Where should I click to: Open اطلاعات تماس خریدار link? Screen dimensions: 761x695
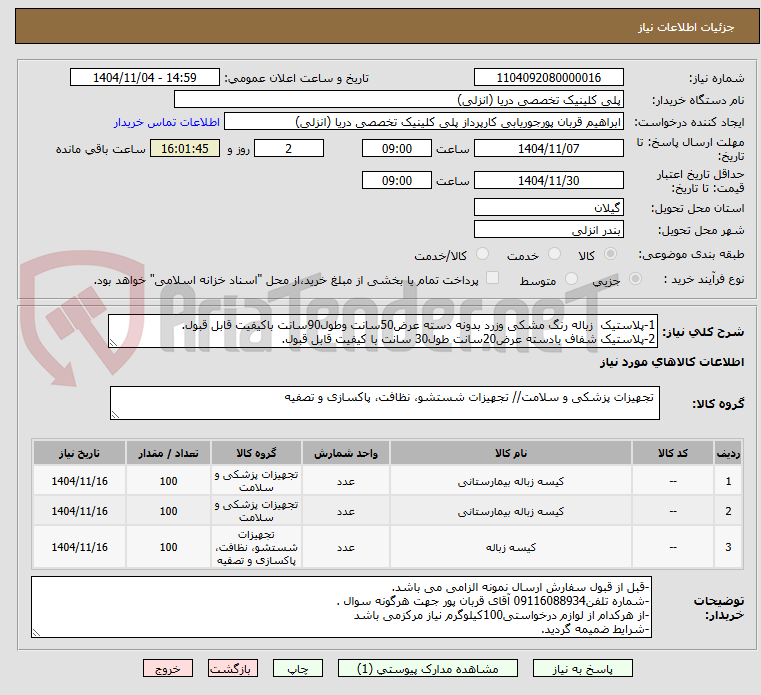[x=166, y=122]
